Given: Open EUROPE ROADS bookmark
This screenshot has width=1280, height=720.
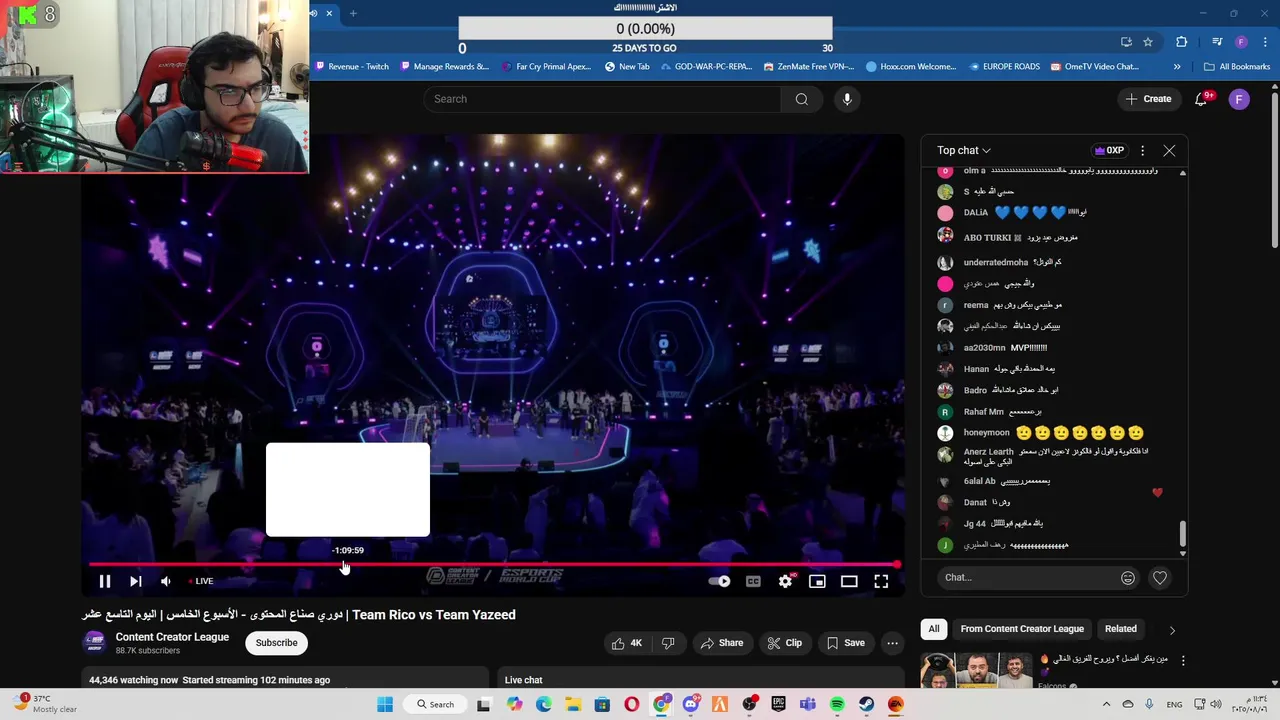Looking at the screenshot, I should (1005, 67).
